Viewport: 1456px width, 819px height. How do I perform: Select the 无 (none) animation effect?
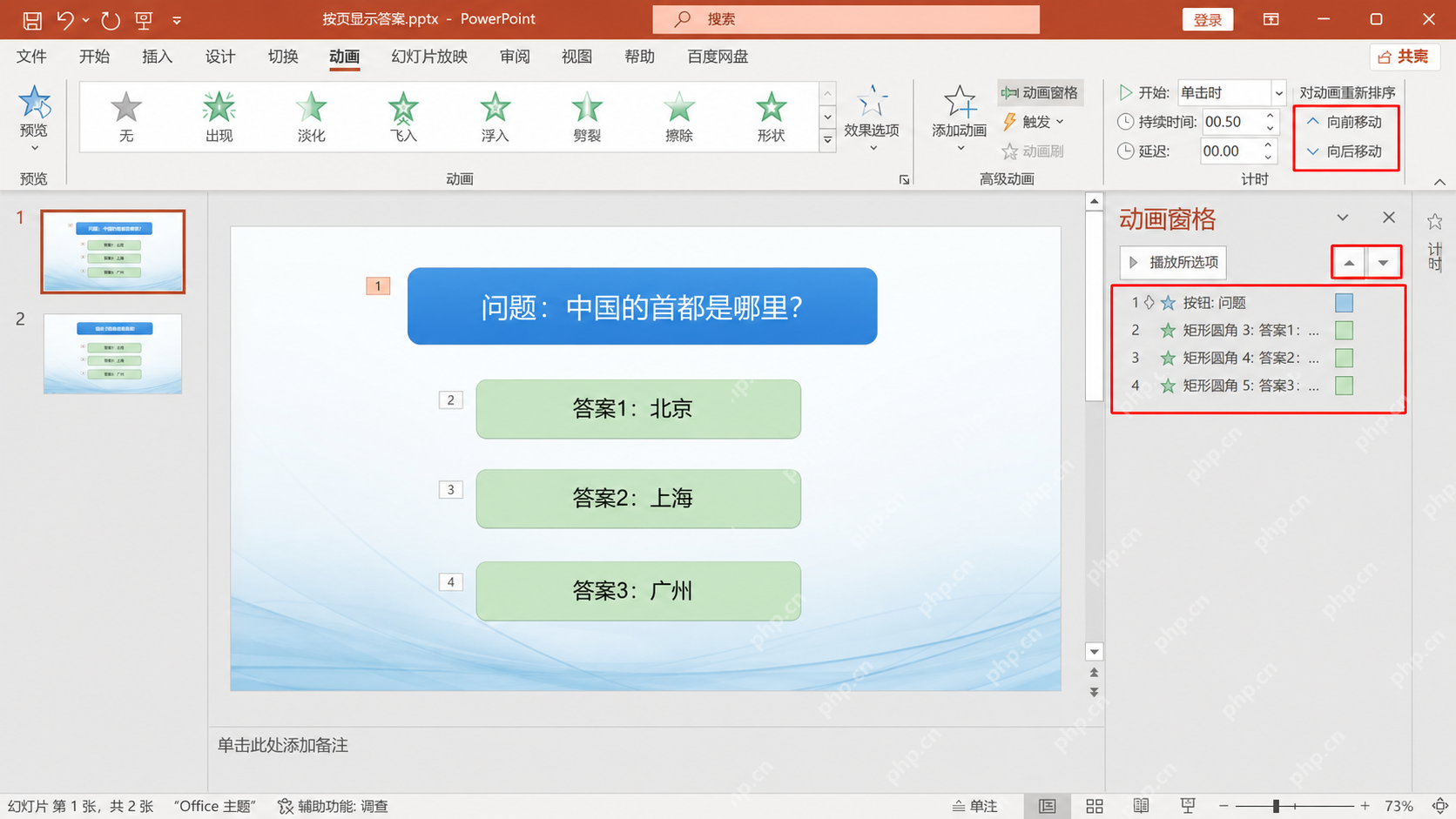pos(126,117)
